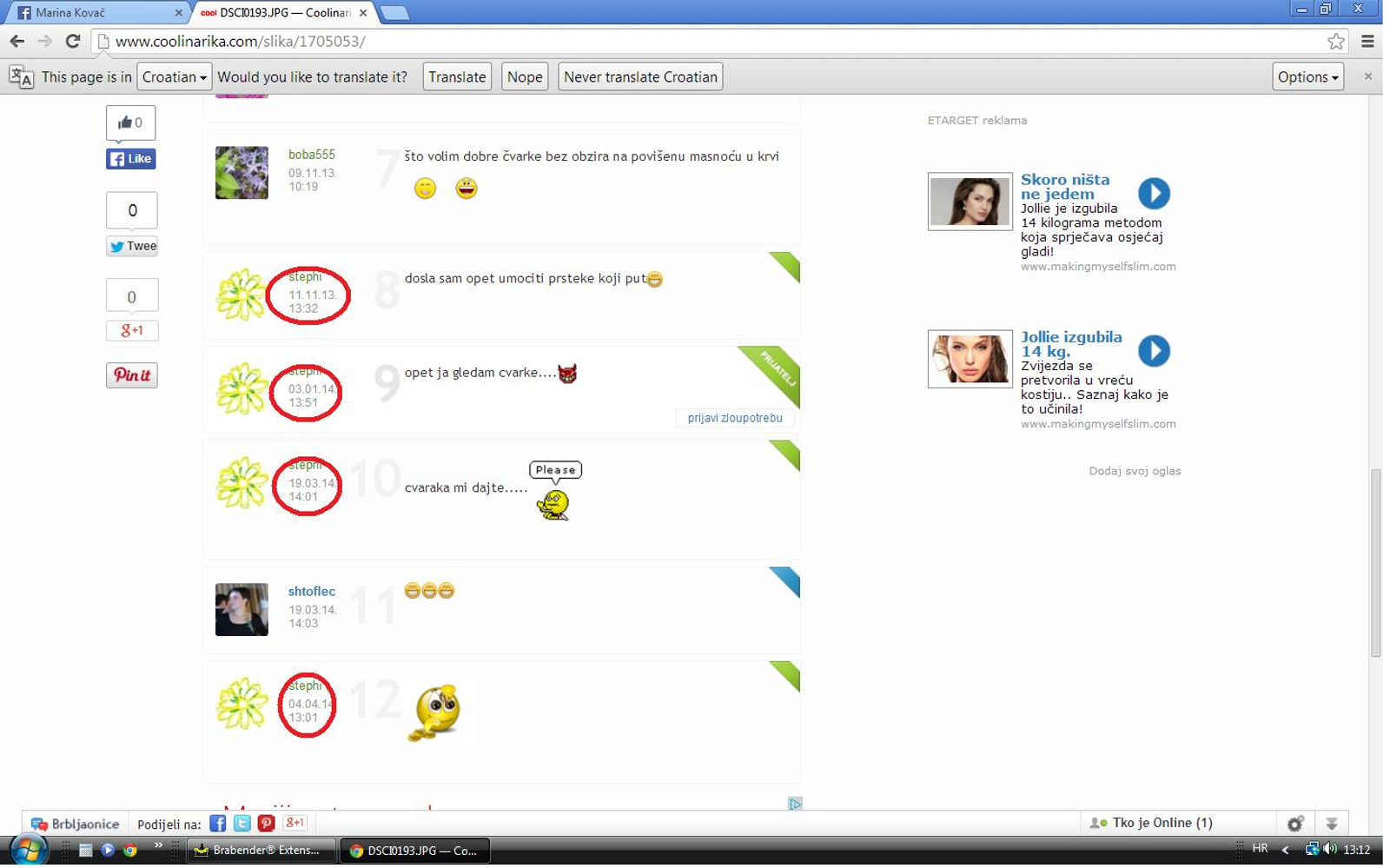Share on Pinterest via Pin it button

pos(132,375)
